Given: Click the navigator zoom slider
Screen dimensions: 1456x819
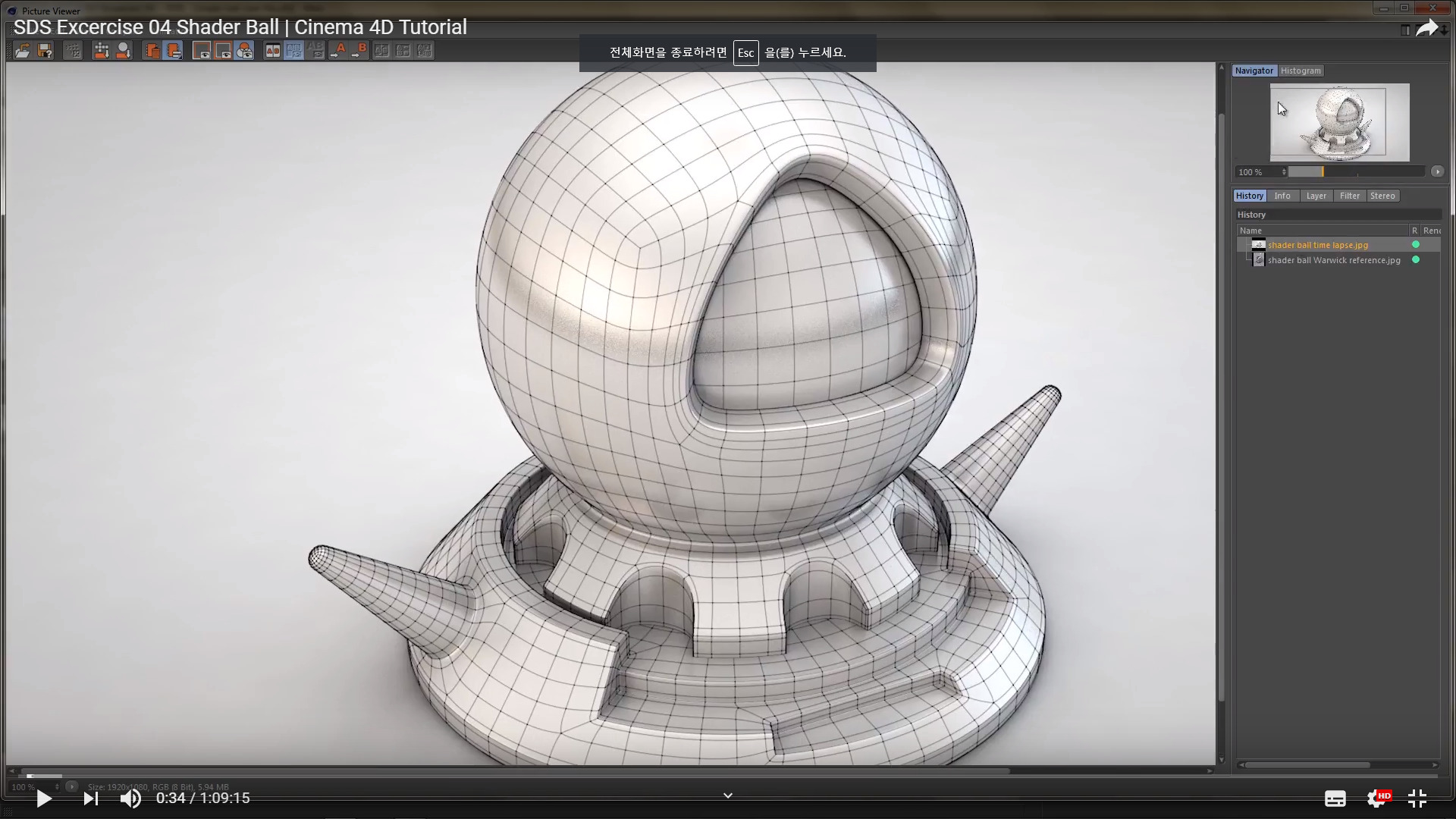Looking at the screenshot, I should click(1357, 172).
